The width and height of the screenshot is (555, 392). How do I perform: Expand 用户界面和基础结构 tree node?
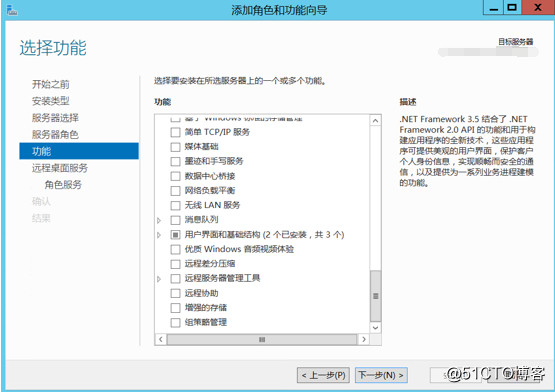click(159, 235)
